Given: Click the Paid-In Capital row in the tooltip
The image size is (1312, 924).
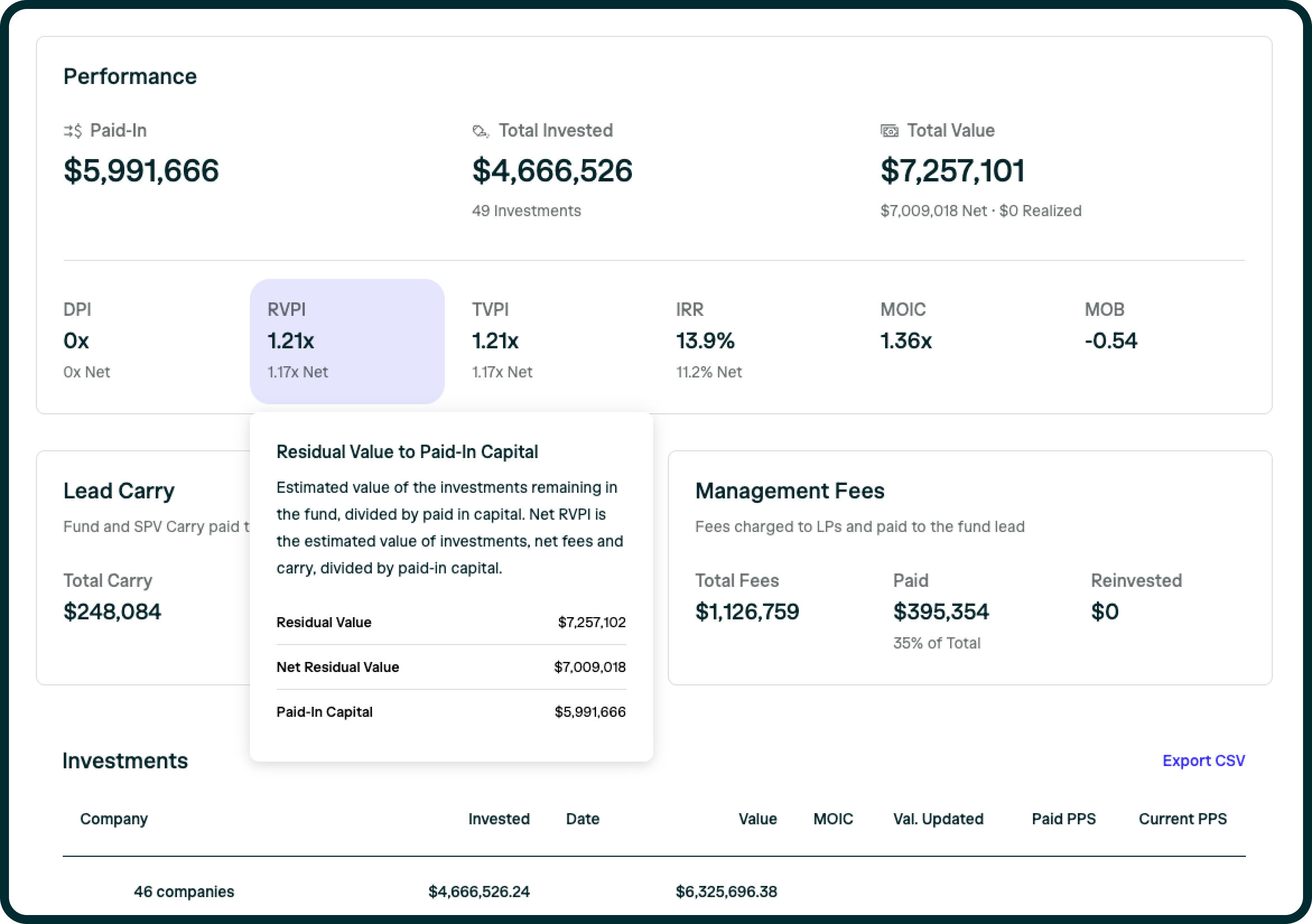Looking at the screenshot, I should tap(451, 712).
